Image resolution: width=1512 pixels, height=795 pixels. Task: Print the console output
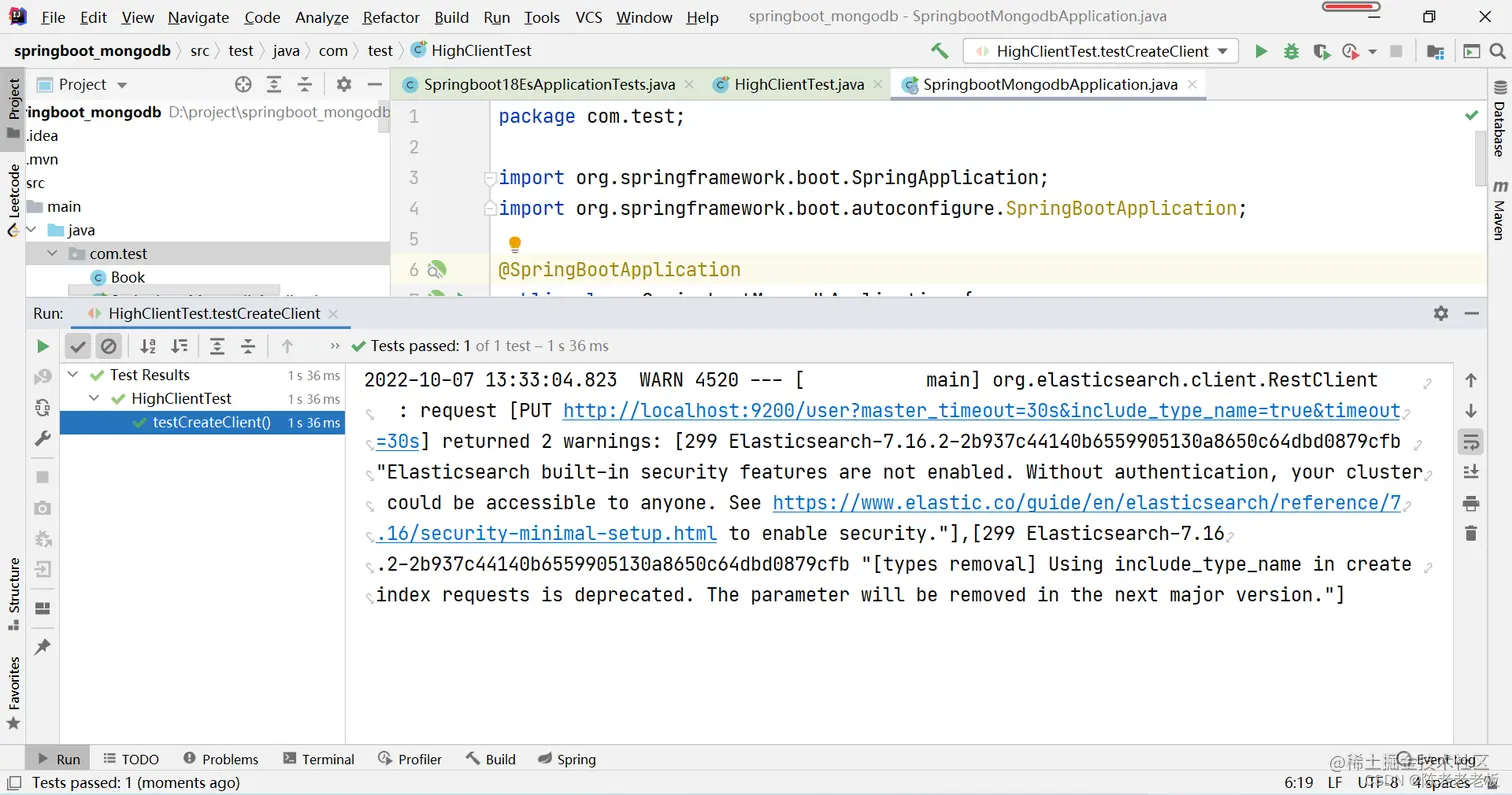click(1470, 503)
